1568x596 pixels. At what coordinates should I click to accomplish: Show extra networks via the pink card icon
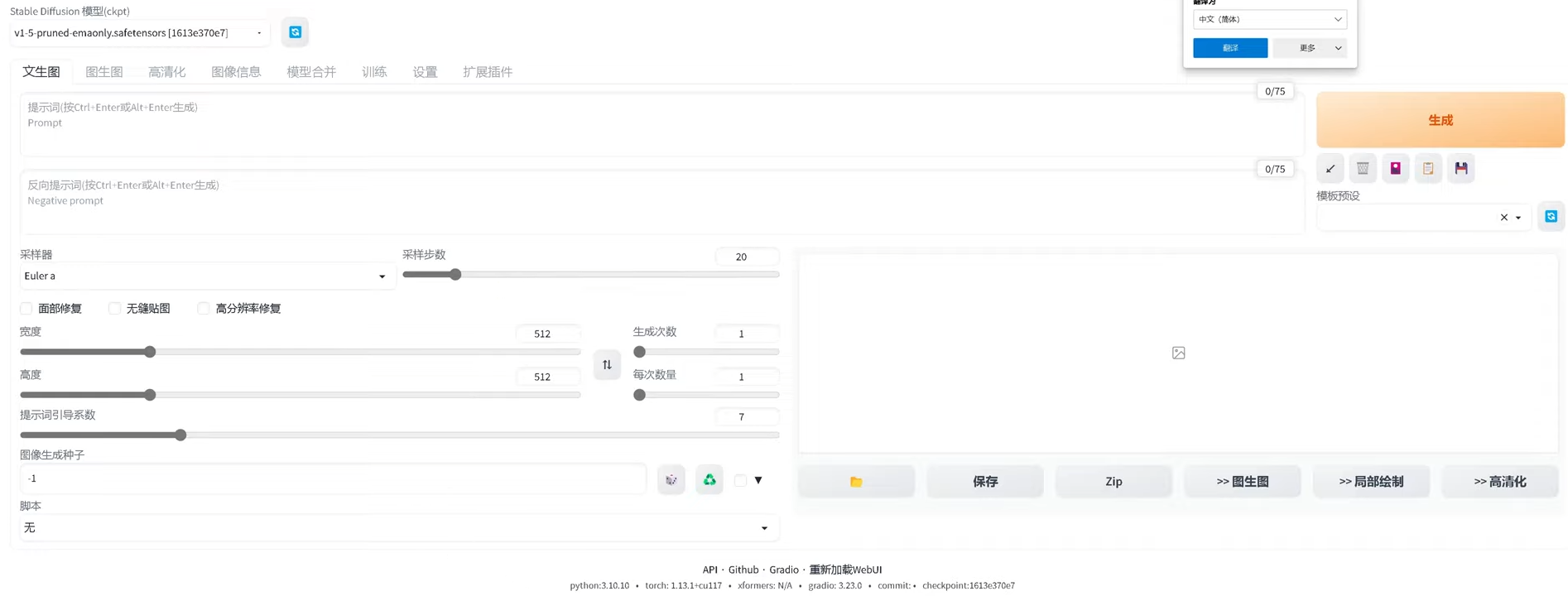(x=1396, y=169)
